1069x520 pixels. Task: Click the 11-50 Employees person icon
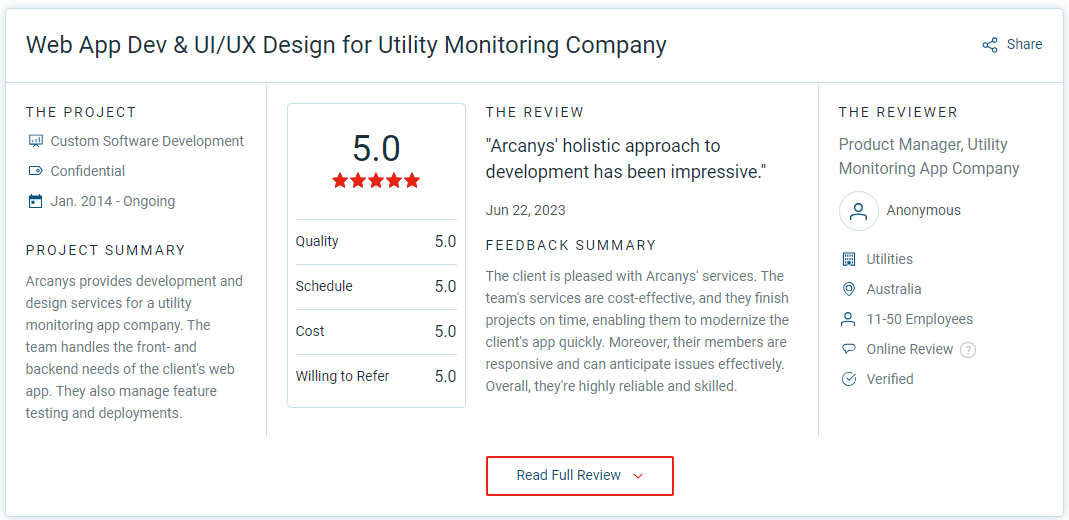[849, 319]
